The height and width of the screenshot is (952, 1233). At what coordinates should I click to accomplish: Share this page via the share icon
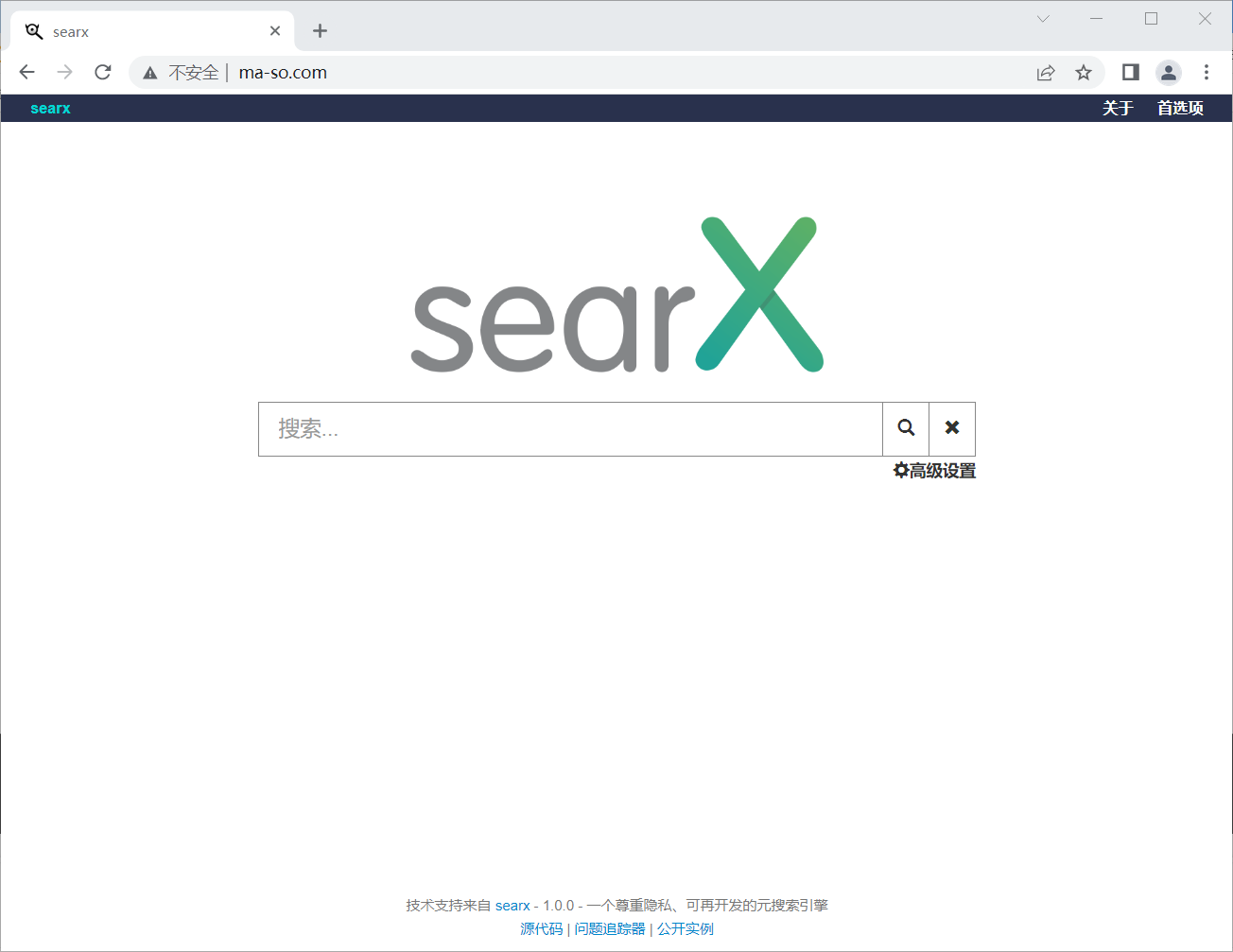(1046, 73)
